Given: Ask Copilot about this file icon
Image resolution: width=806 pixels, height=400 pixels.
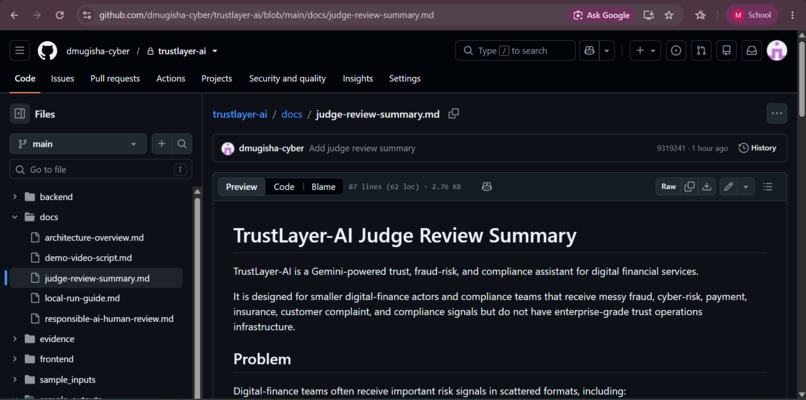Looking at the screenshot, I should [x=487, y=187].
